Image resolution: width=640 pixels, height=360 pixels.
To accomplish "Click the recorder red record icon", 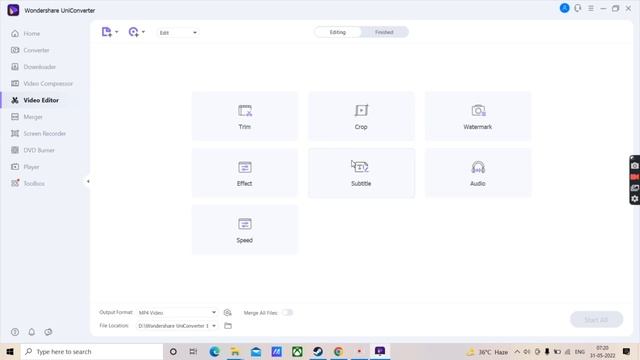I will pos(635,177).
